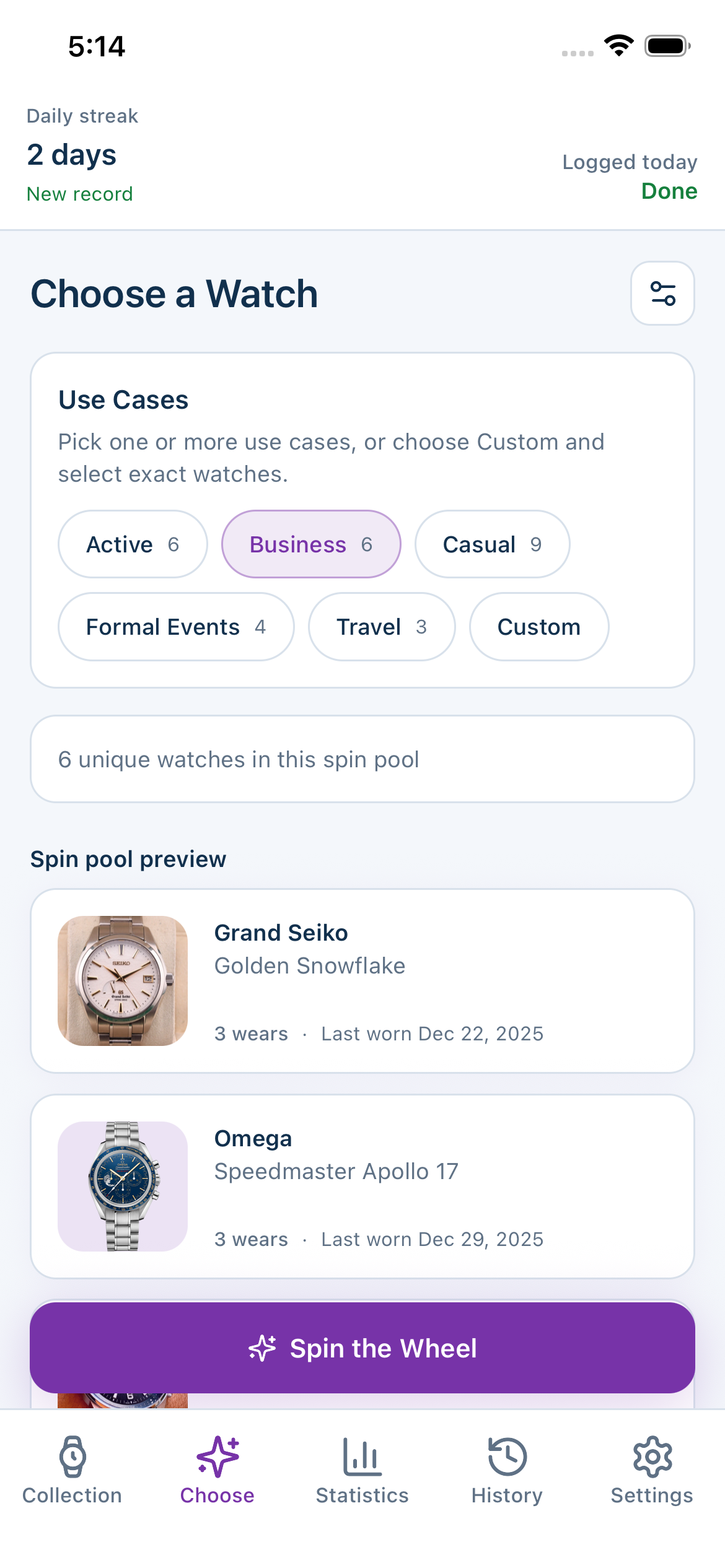Toggle the Casual use case chip
Viewport: 725px width, 1568px height.
[x=492, y=544]
